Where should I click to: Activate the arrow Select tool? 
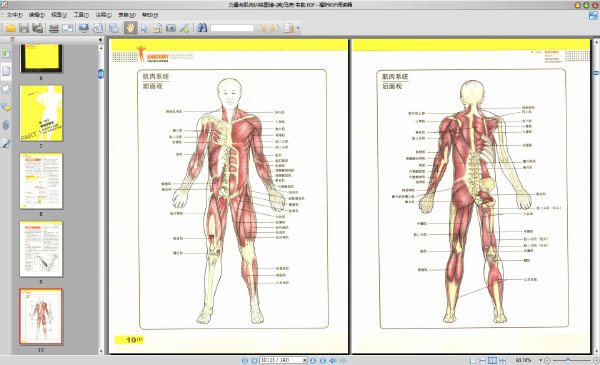[x=144, y=28]
